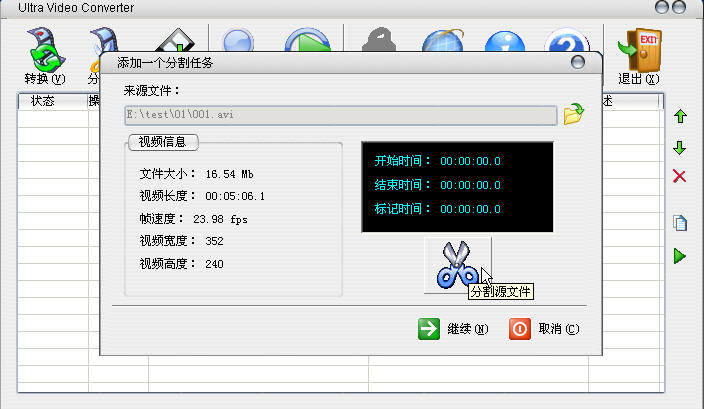Click the 开始时间 start time value
Screen dimensions: 704x409
(470, 161)
